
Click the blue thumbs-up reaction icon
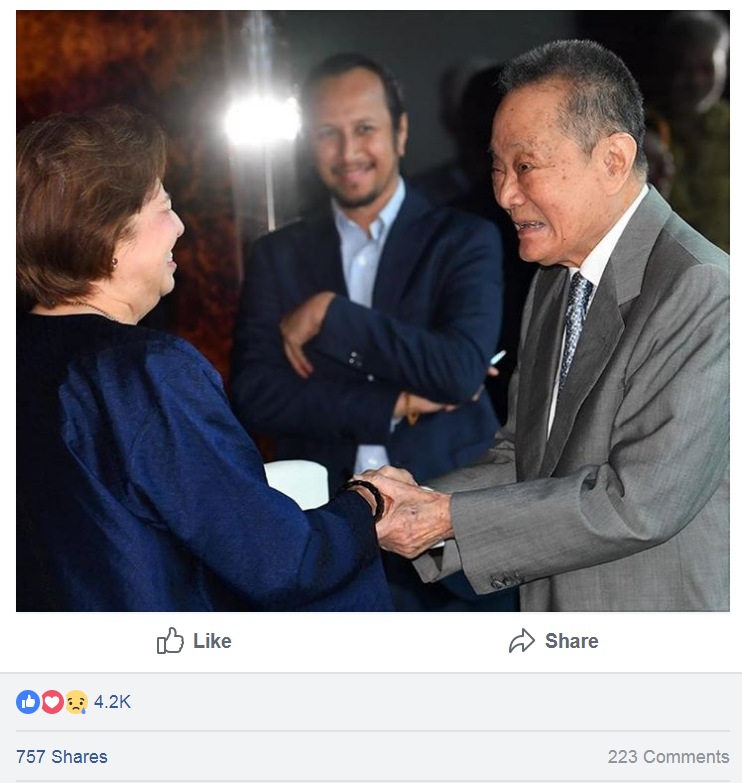(28, 702)
